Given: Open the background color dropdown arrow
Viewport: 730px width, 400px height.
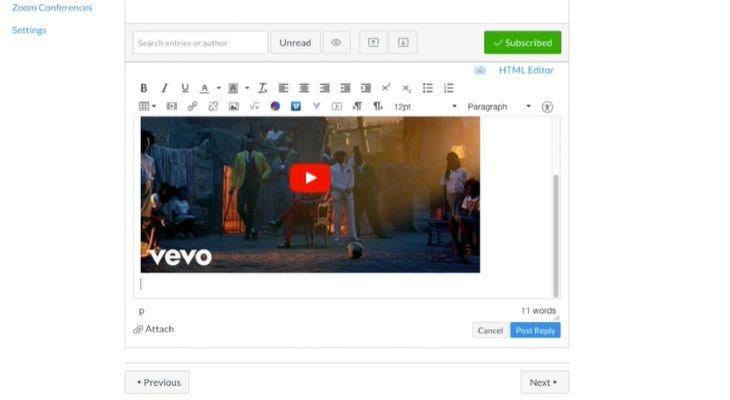Looking at the screenshot, I should click(x=247, y=88).
